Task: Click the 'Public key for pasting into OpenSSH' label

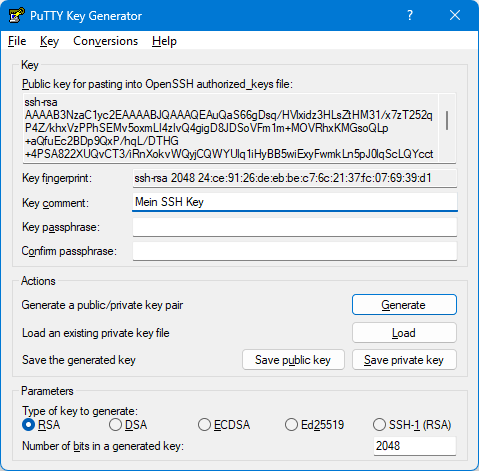Action: (157, 84)
